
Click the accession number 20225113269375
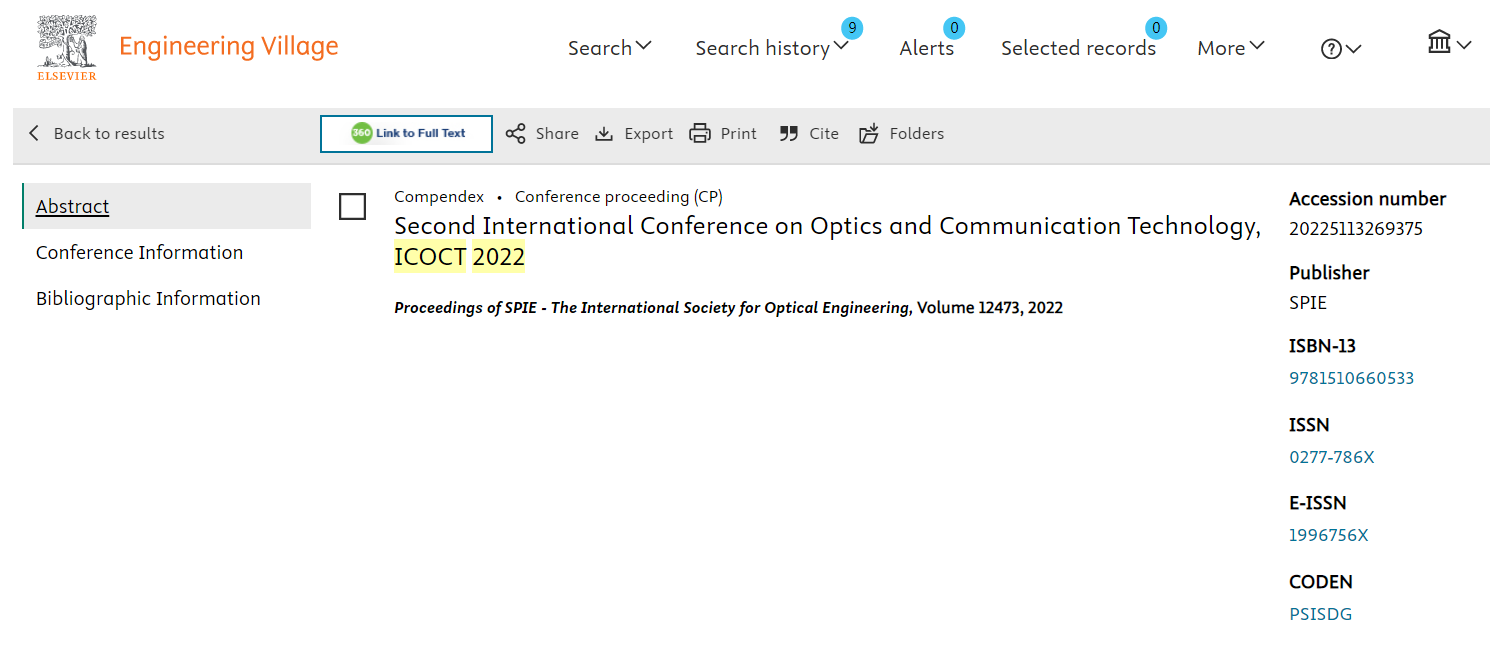click(x=1356, y=229)
